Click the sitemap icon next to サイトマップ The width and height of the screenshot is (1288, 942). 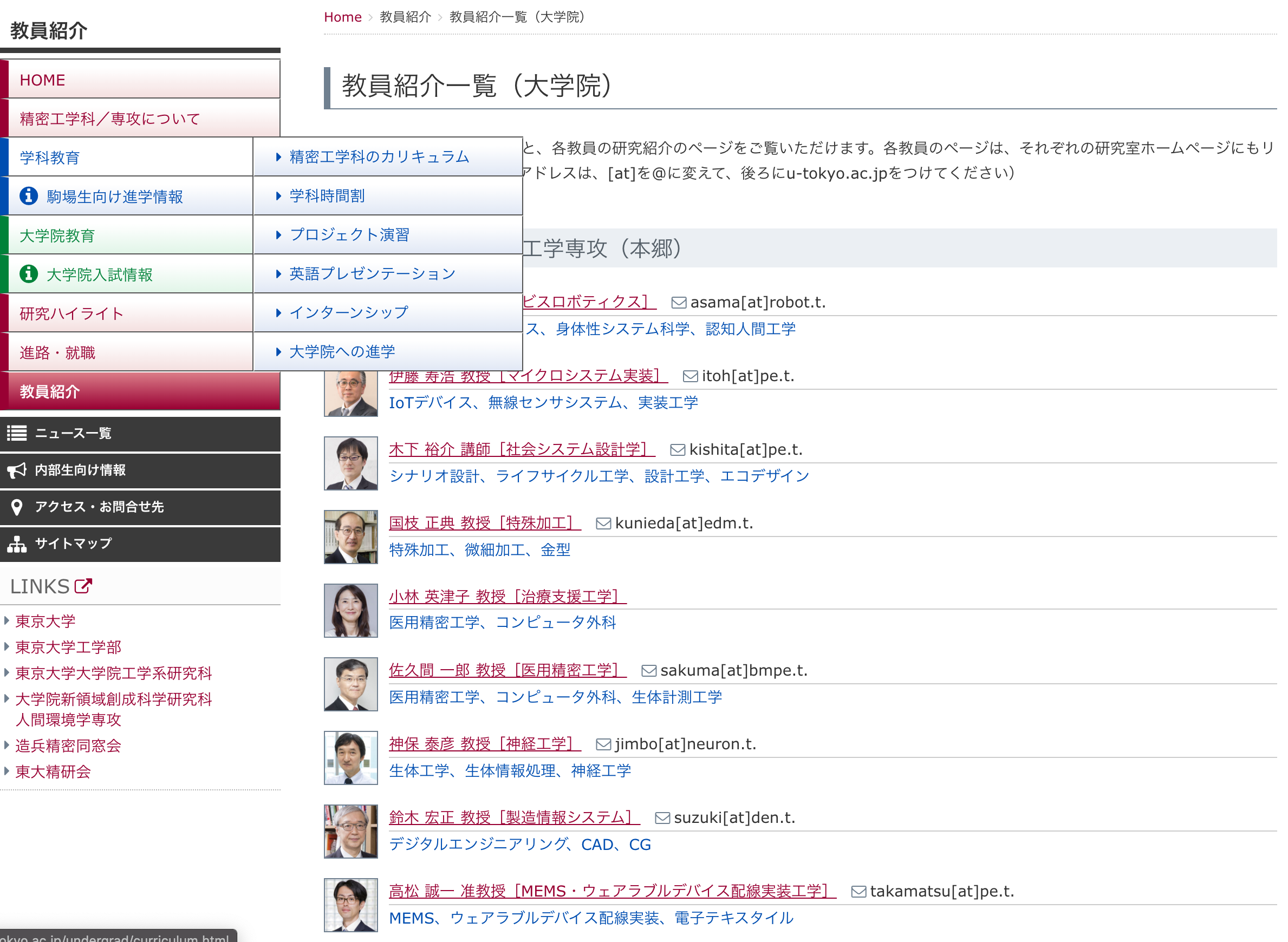pyautogui.click(x=17, y=544)
